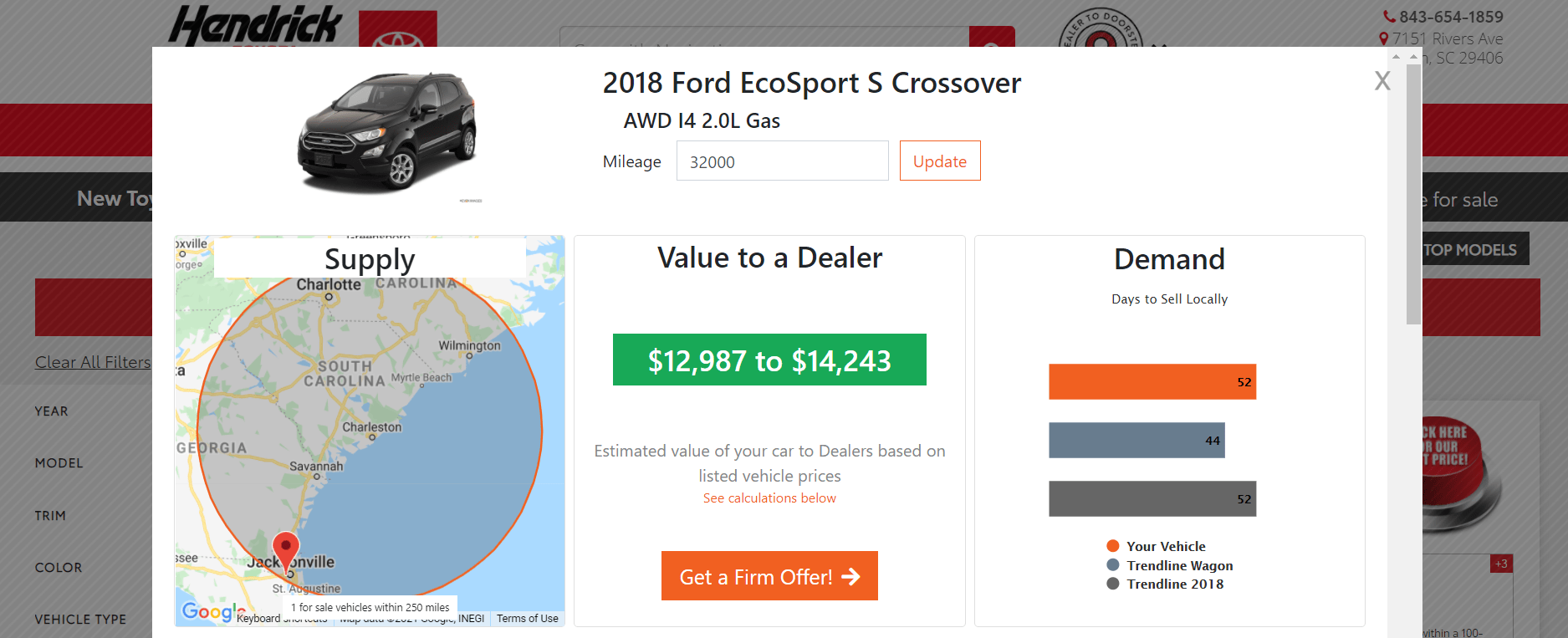Expand the MODEL filter section
Image resolution: width=1568 pixels, height=638 pixels.
pyautogui.click(x=59, y=462)
